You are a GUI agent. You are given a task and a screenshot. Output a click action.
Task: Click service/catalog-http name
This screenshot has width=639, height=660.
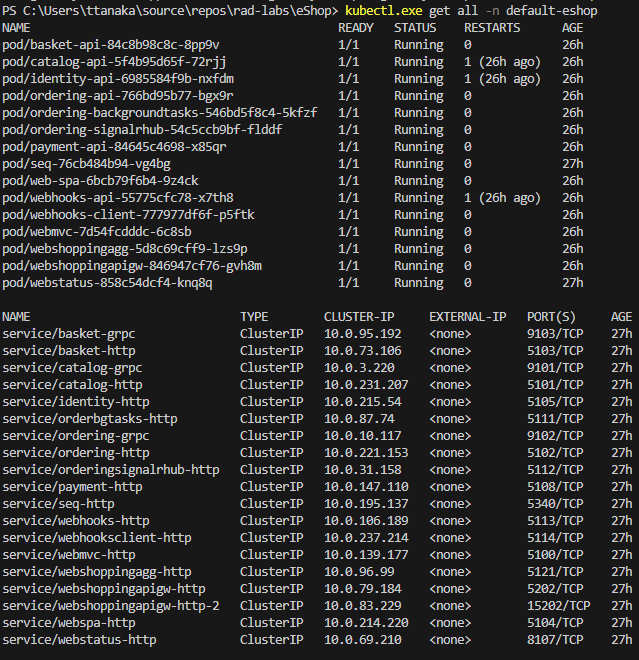pyautogui.click(x=72, y=385)
